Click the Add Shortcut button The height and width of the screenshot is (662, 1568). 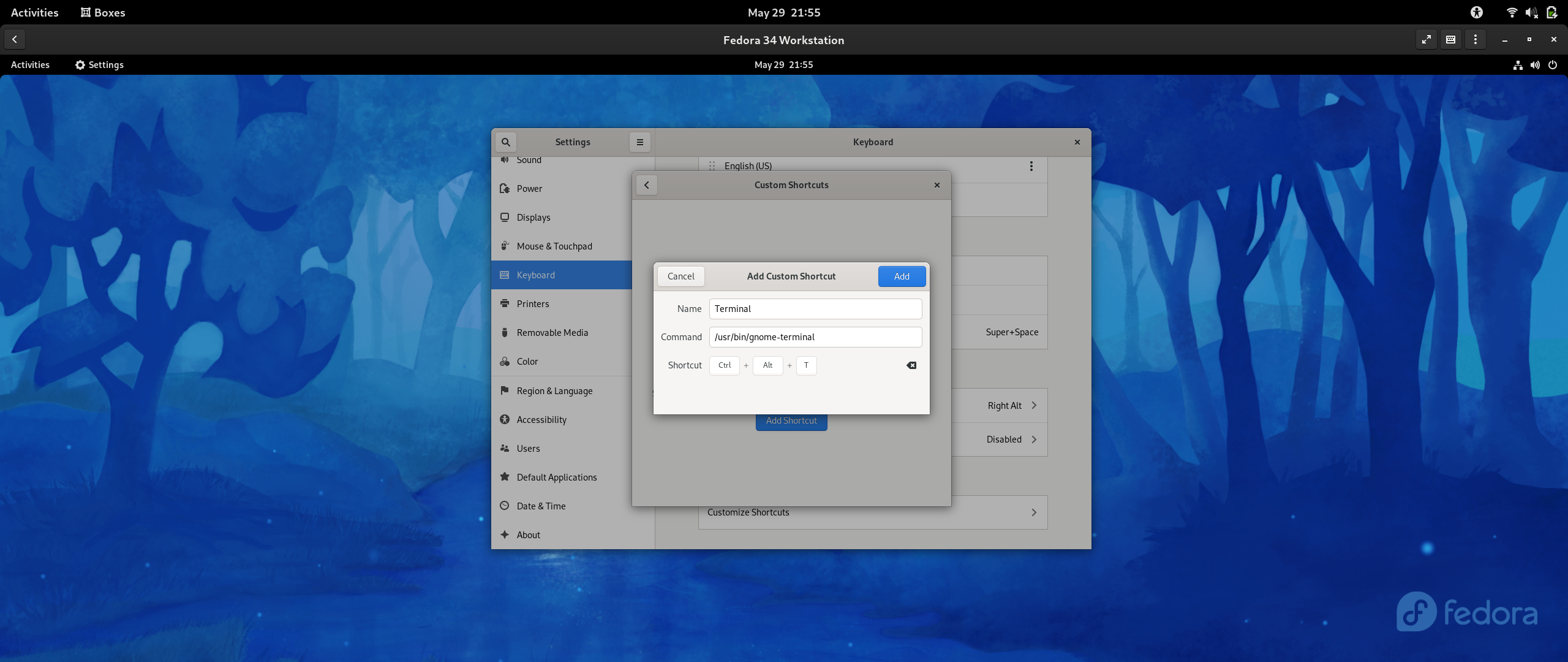(x=791, y=421)
